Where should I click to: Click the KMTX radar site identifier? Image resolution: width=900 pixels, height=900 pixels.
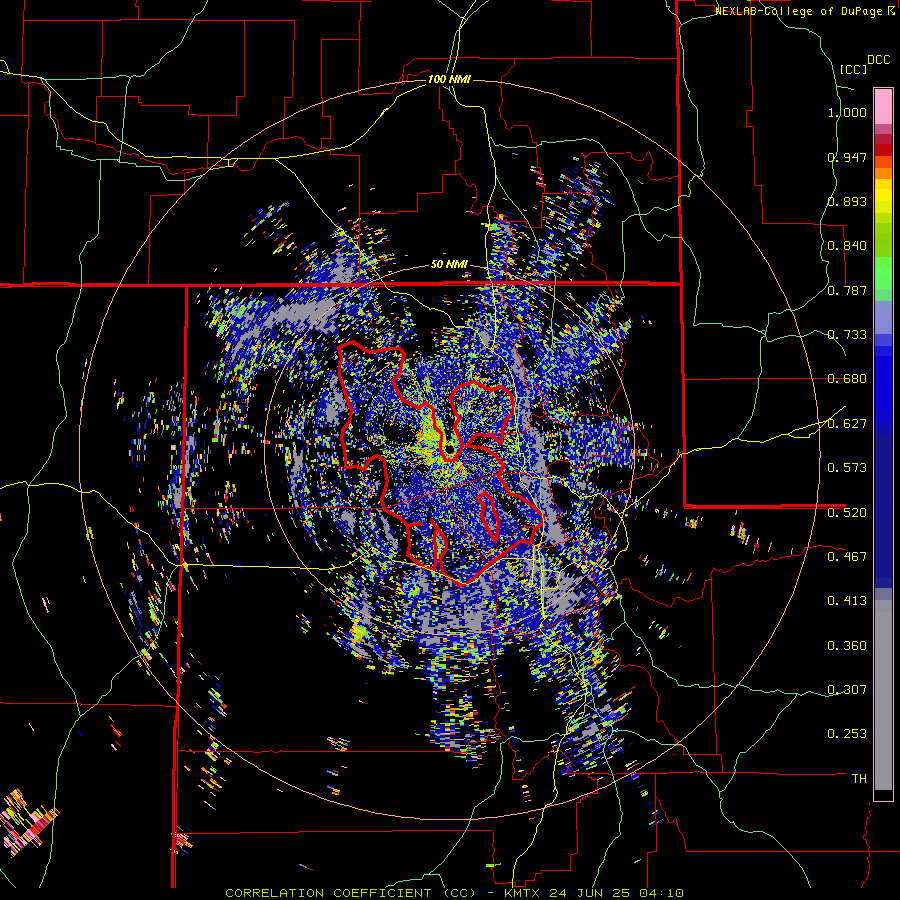click(523, 893)
